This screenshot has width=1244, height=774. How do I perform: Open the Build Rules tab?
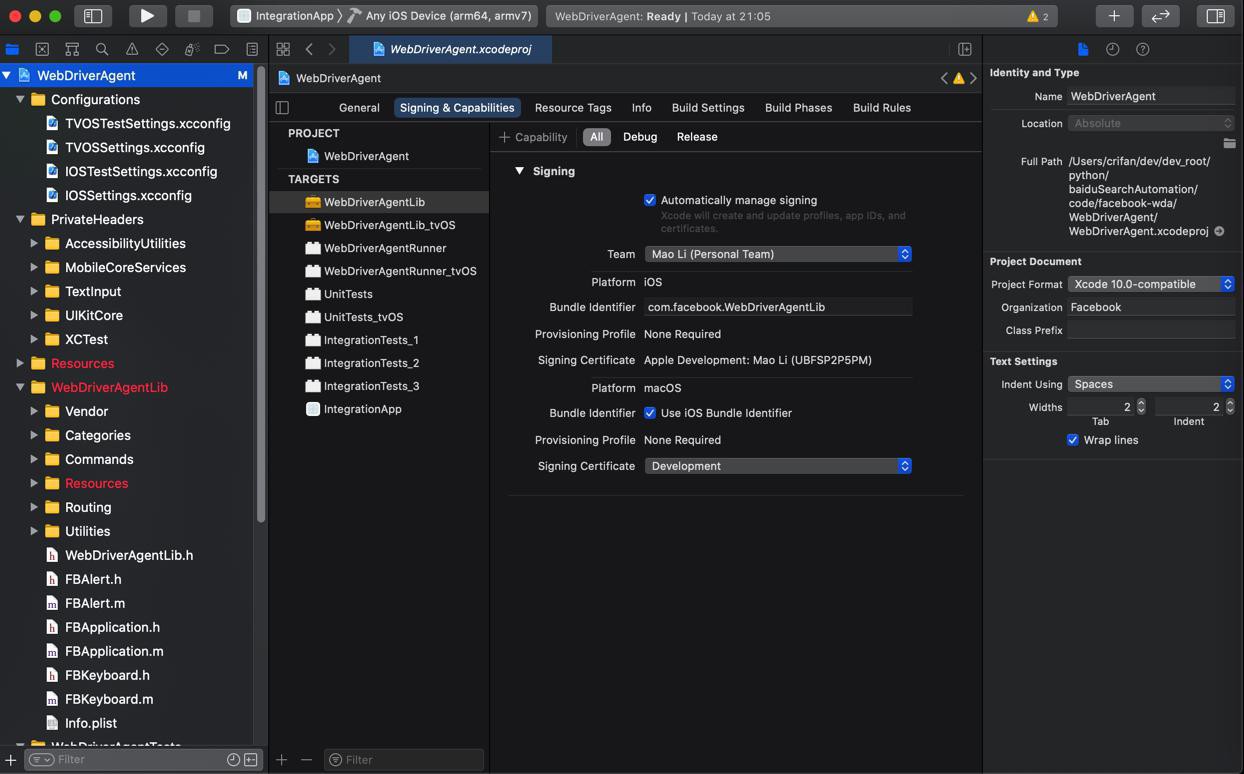coord(882,108)
